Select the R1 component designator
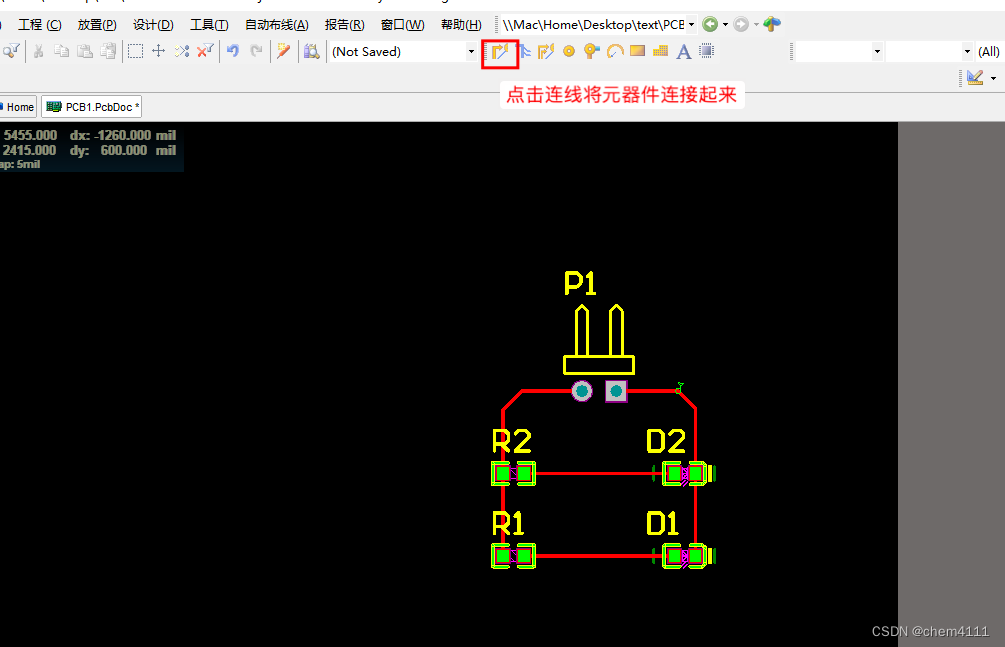This screenshot has height=647, width=1005. point(508,524)
